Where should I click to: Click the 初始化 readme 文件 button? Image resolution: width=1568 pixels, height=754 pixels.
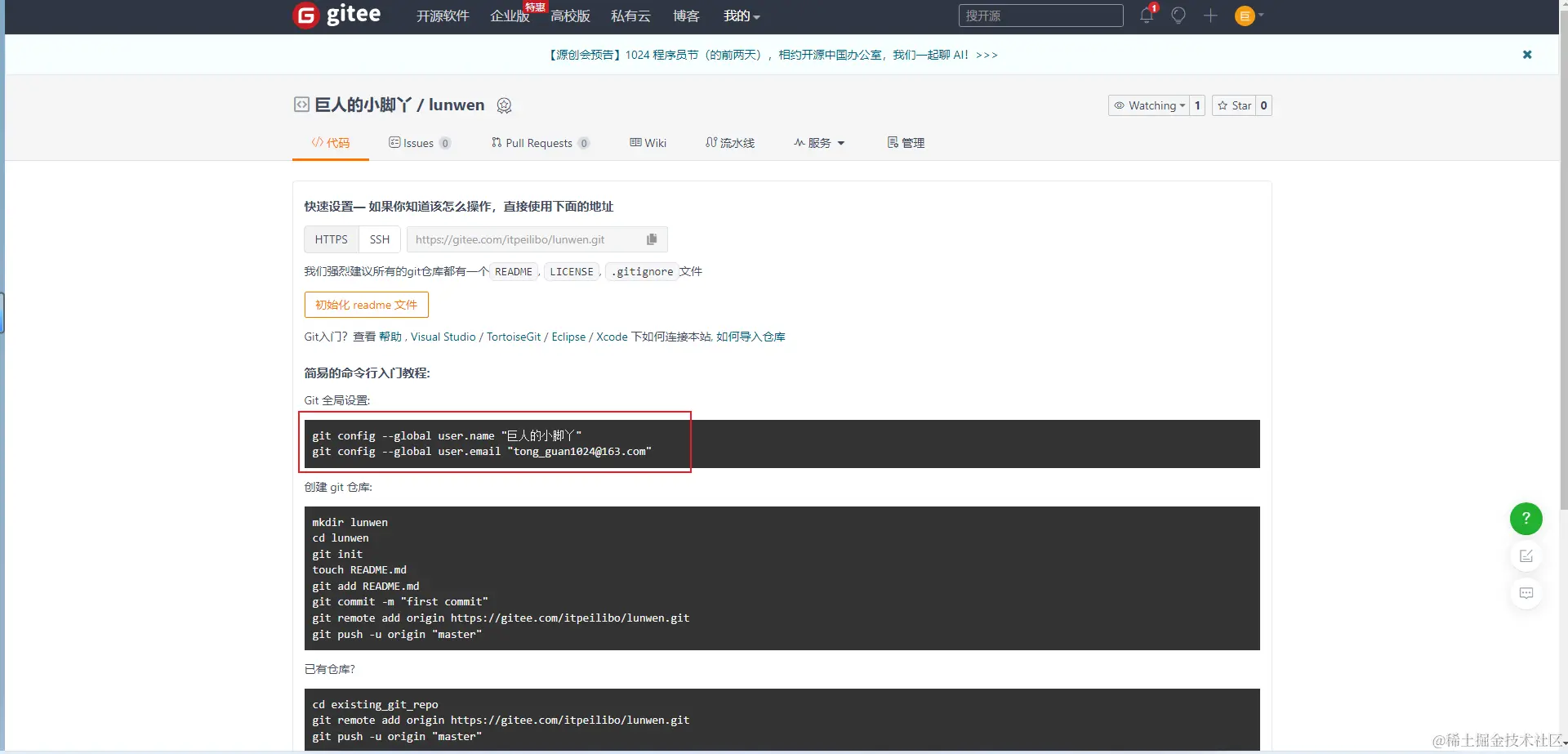coord(367,305)
